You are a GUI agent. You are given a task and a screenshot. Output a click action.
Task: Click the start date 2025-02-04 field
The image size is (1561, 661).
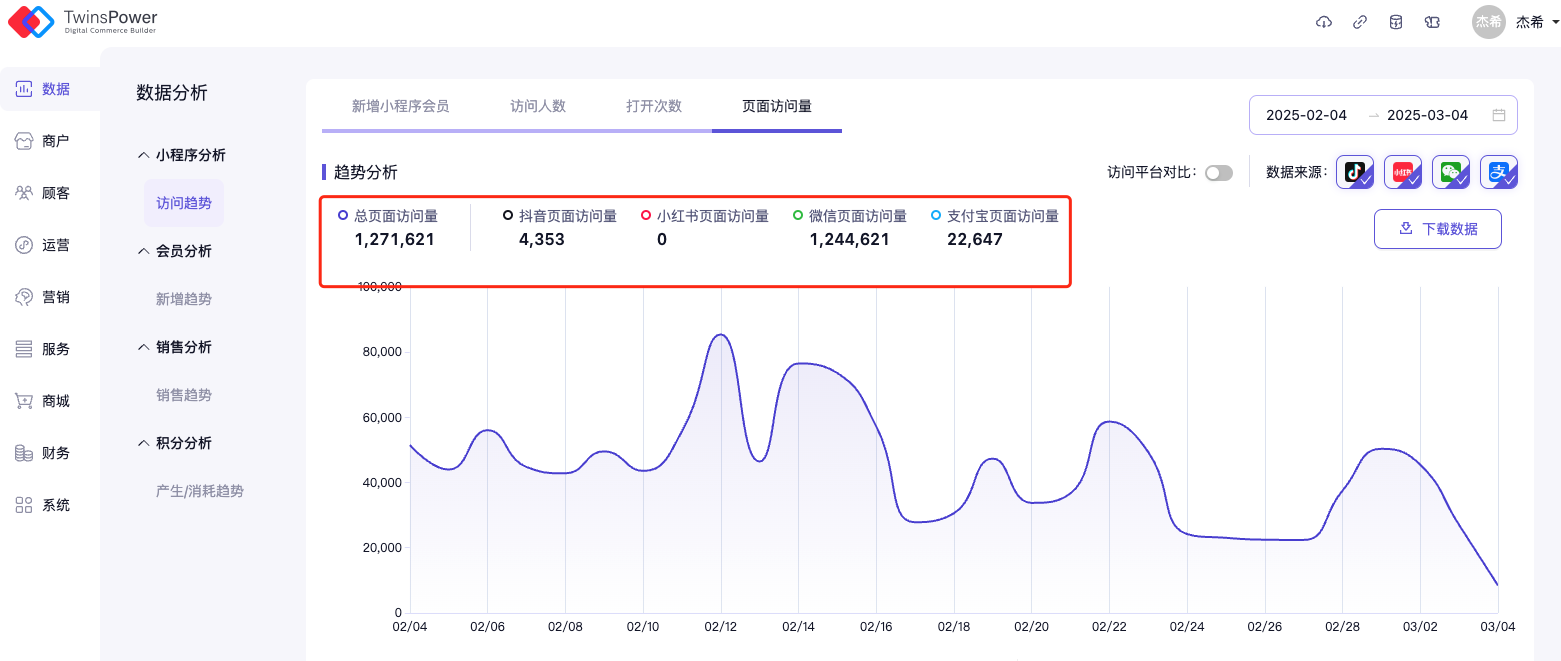coord(1306,115)
